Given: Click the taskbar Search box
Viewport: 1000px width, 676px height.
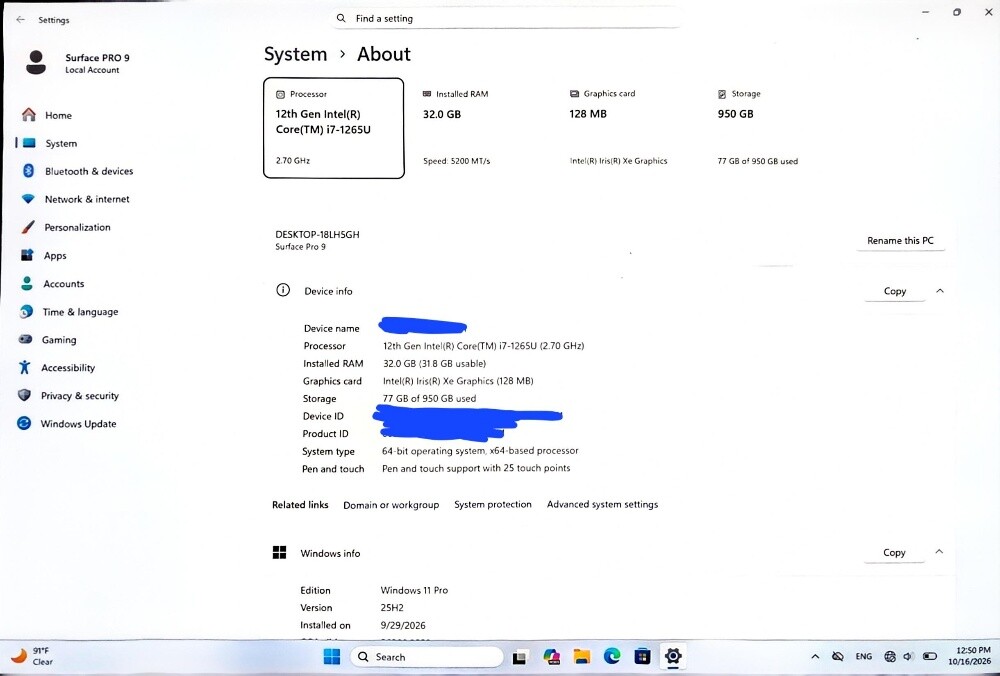Looking at the screenshot, I should tap(427, 657).
